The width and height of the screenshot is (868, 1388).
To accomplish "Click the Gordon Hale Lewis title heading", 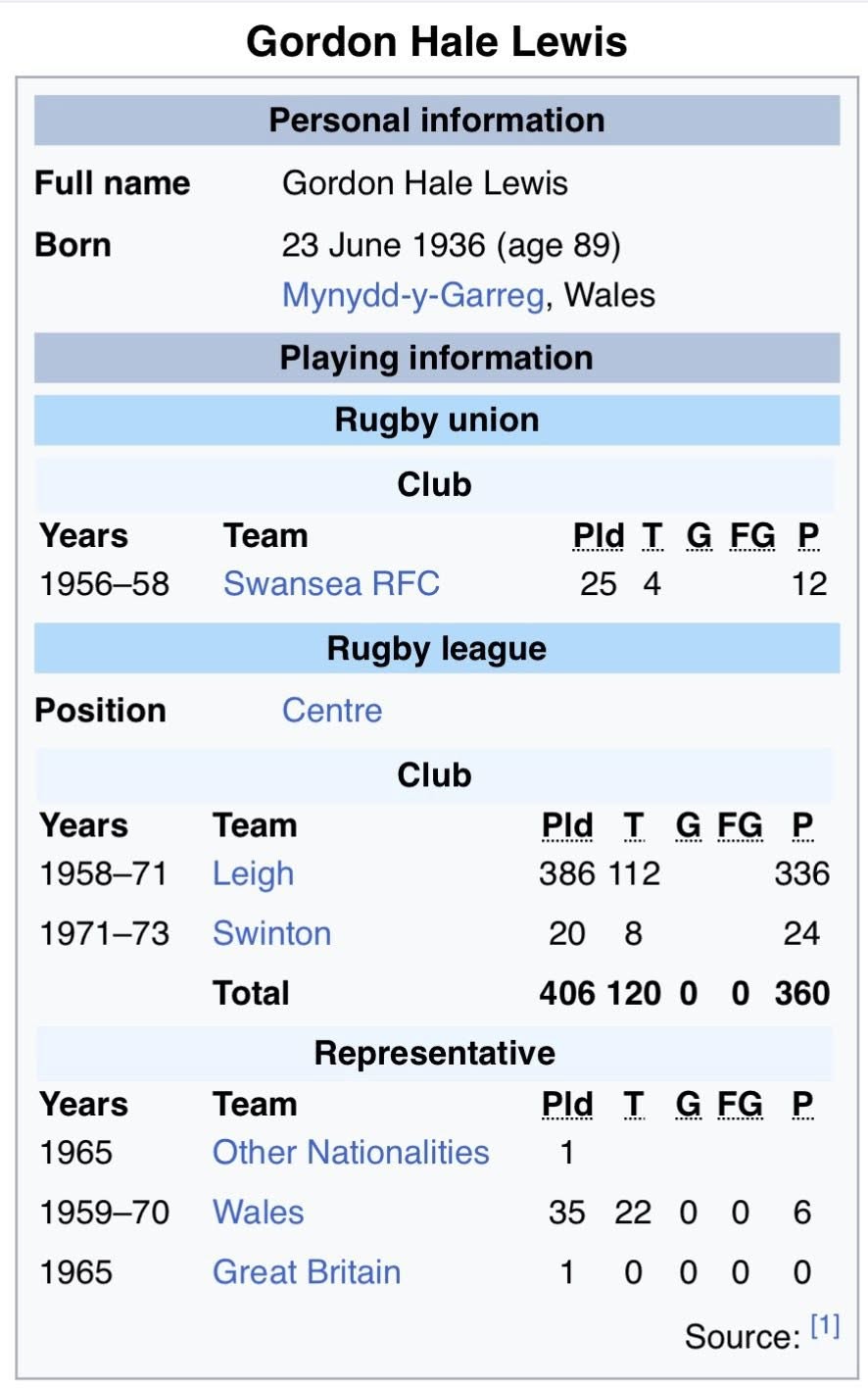I will [x=436, y=42].
